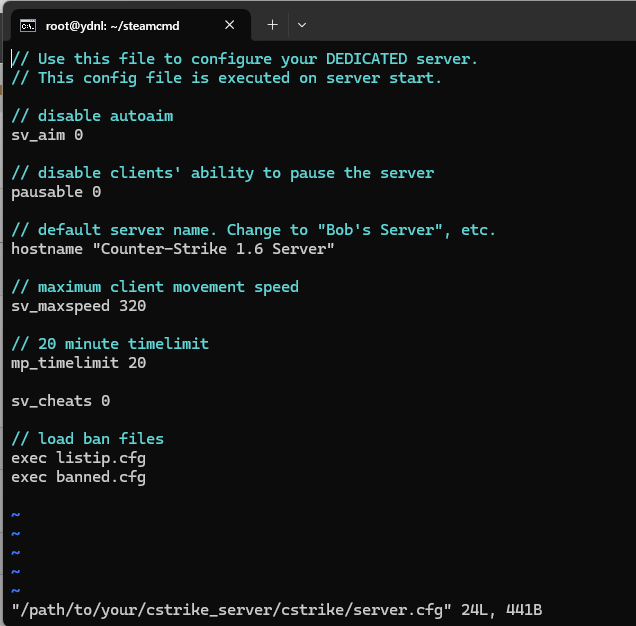Click the "// disable autoaim" comment
The width and height of the screenshot is (636, 626).
tap(92, 116)
